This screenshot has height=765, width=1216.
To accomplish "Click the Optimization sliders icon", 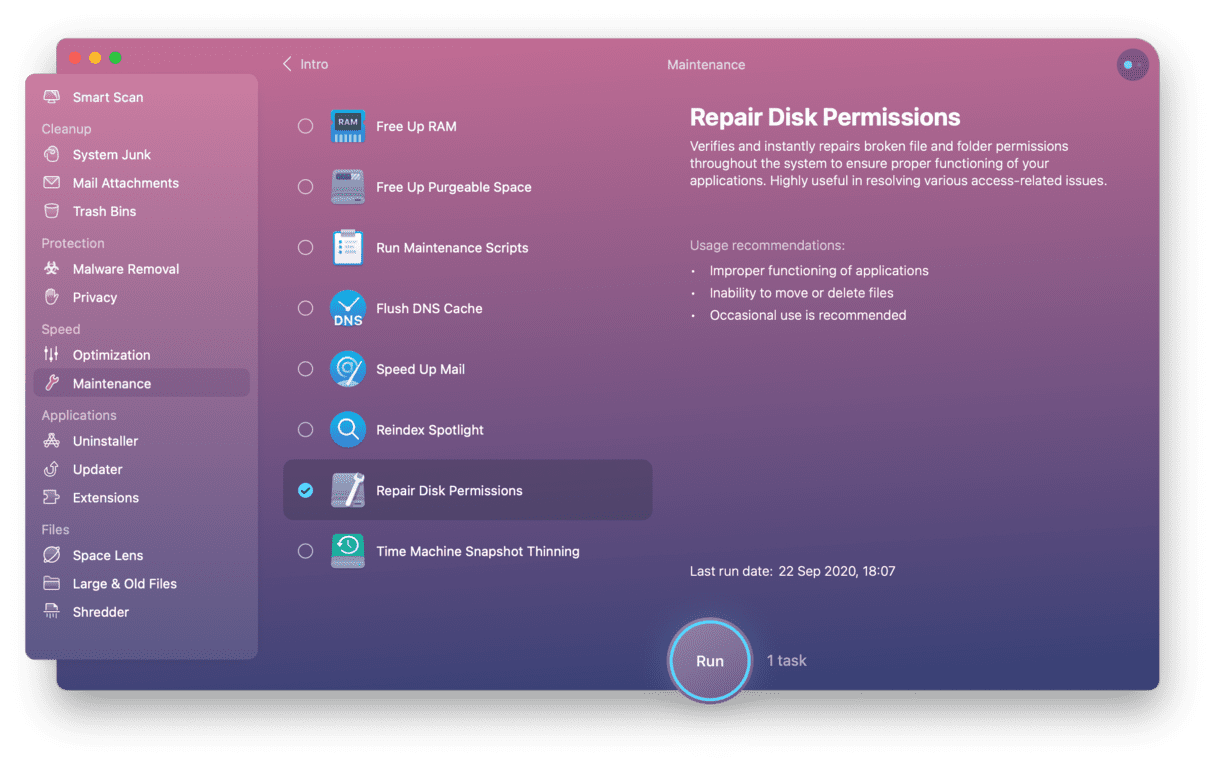I will 52,355.
